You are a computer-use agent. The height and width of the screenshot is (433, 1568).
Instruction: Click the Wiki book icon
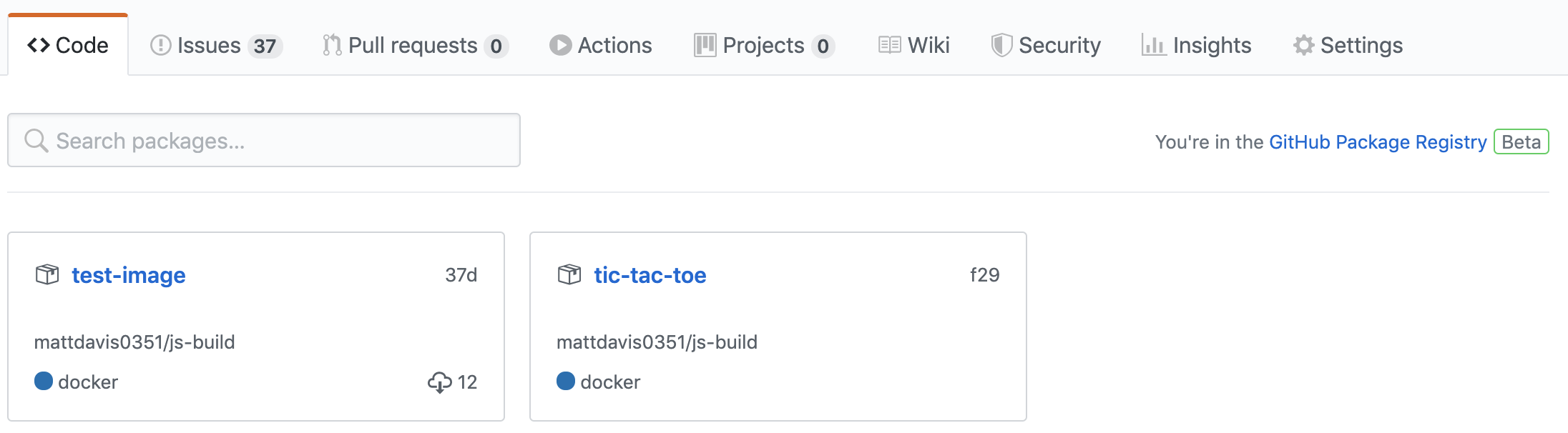click(x=889, y=45)
